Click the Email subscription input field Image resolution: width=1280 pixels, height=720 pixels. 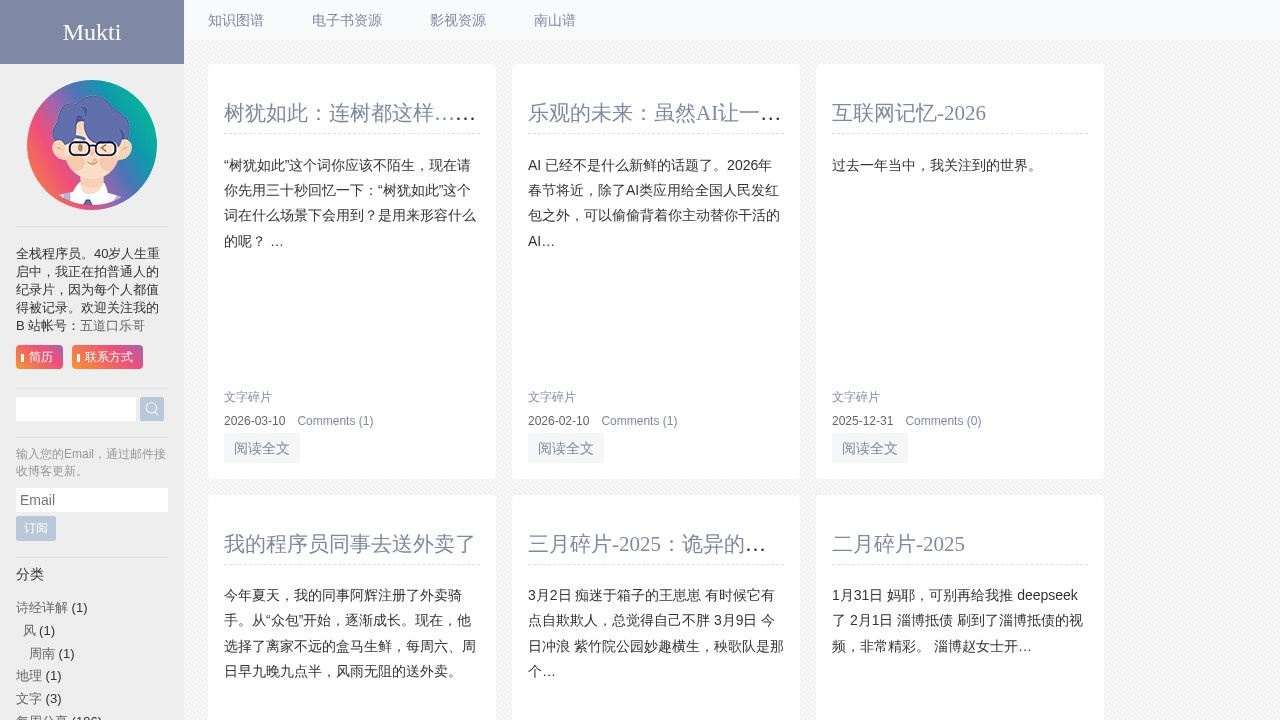click(92, 500)
